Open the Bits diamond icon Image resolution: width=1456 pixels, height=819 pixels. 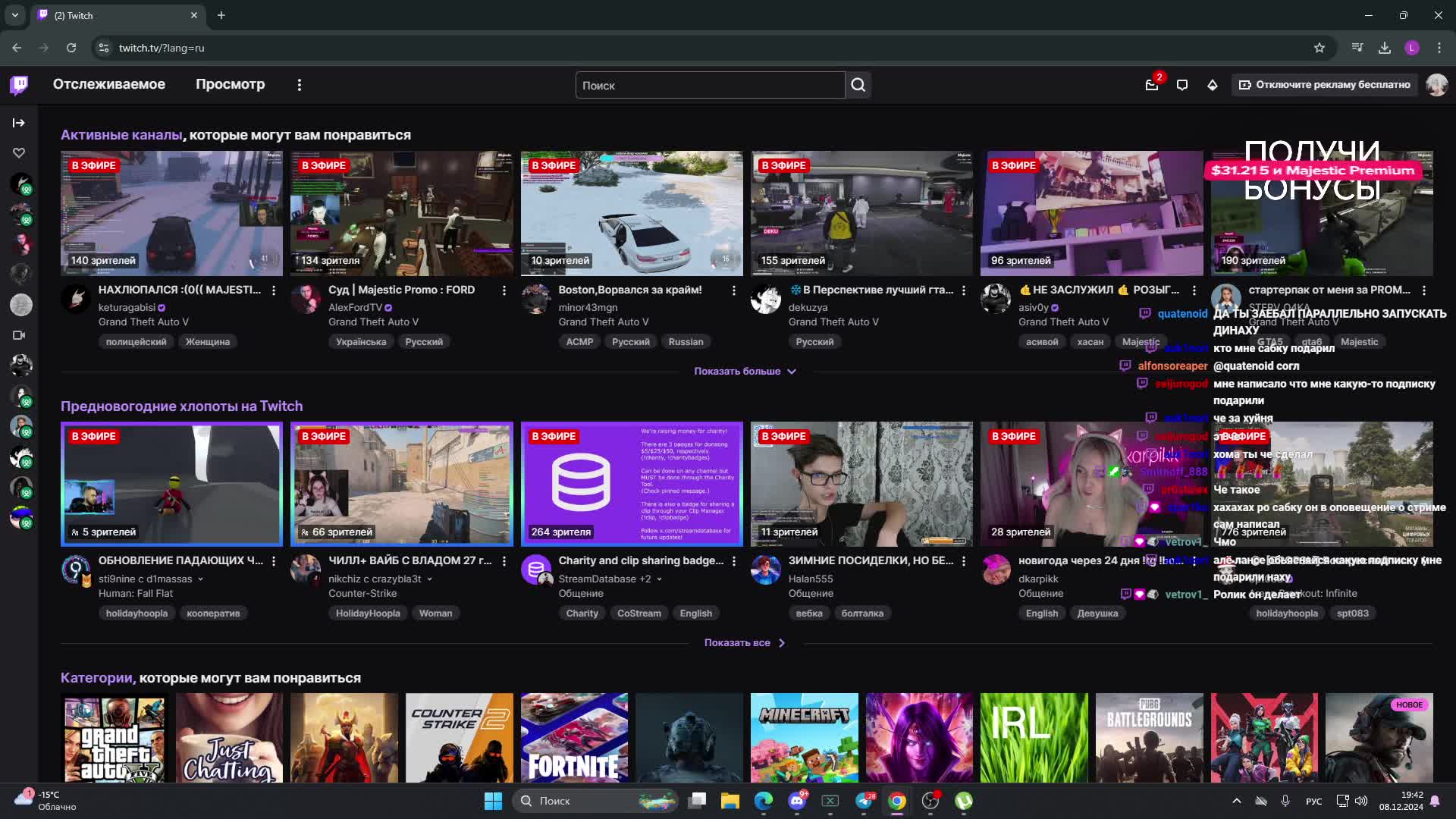(1213, 85)
